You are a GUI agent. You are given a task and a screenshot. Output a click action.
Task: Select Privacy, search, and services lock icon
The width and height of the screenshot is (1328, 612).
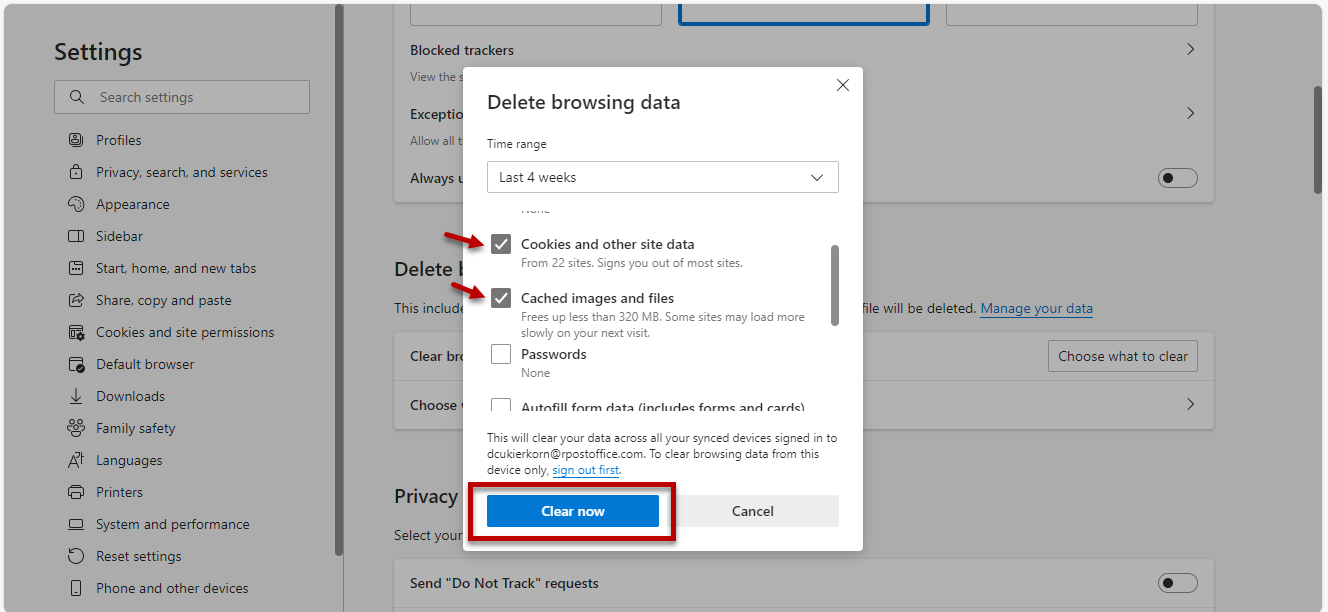point(76,172)
